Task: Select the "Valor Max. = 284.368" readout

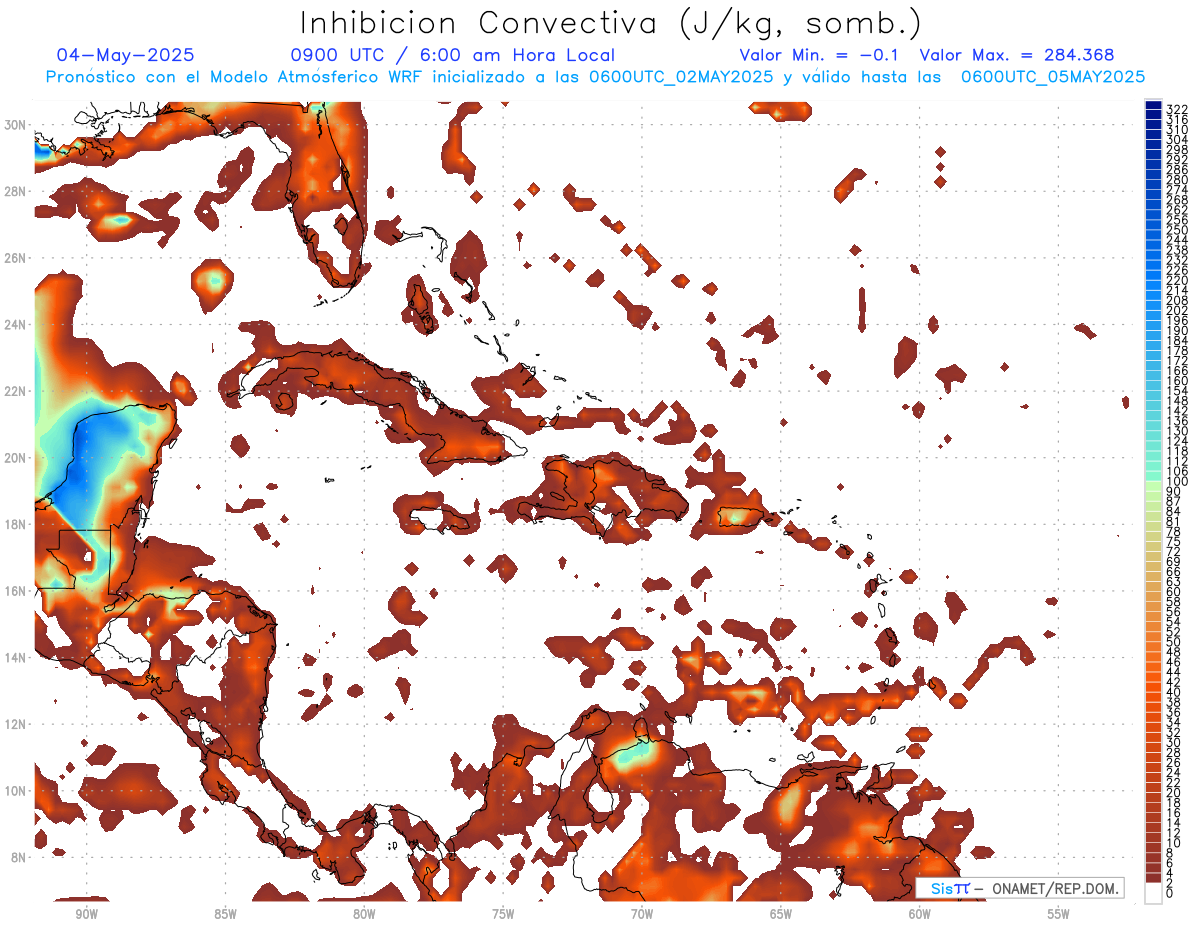Action: coord(1016,55)
